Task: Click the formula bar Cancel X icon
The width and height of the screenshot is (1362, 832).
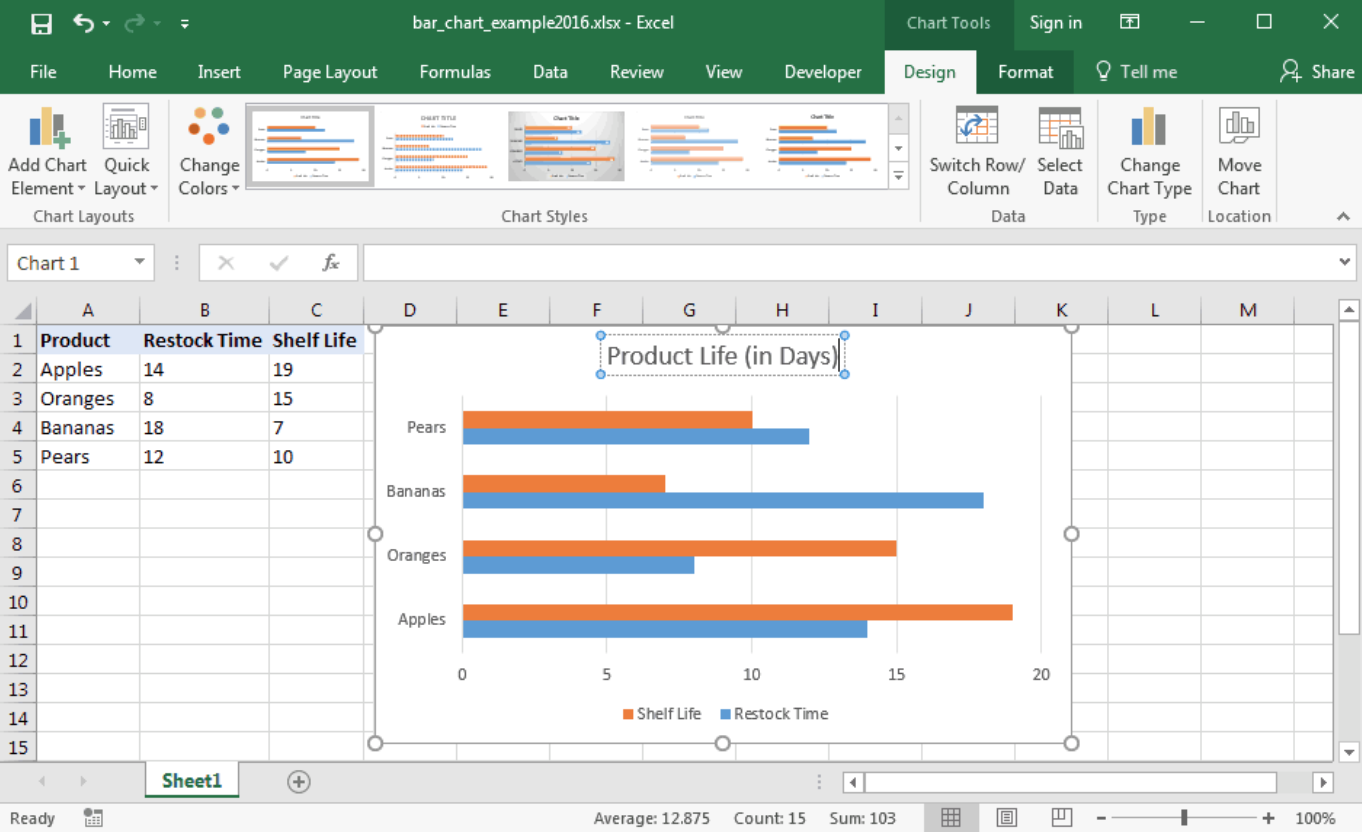Action: click(226, 263)
